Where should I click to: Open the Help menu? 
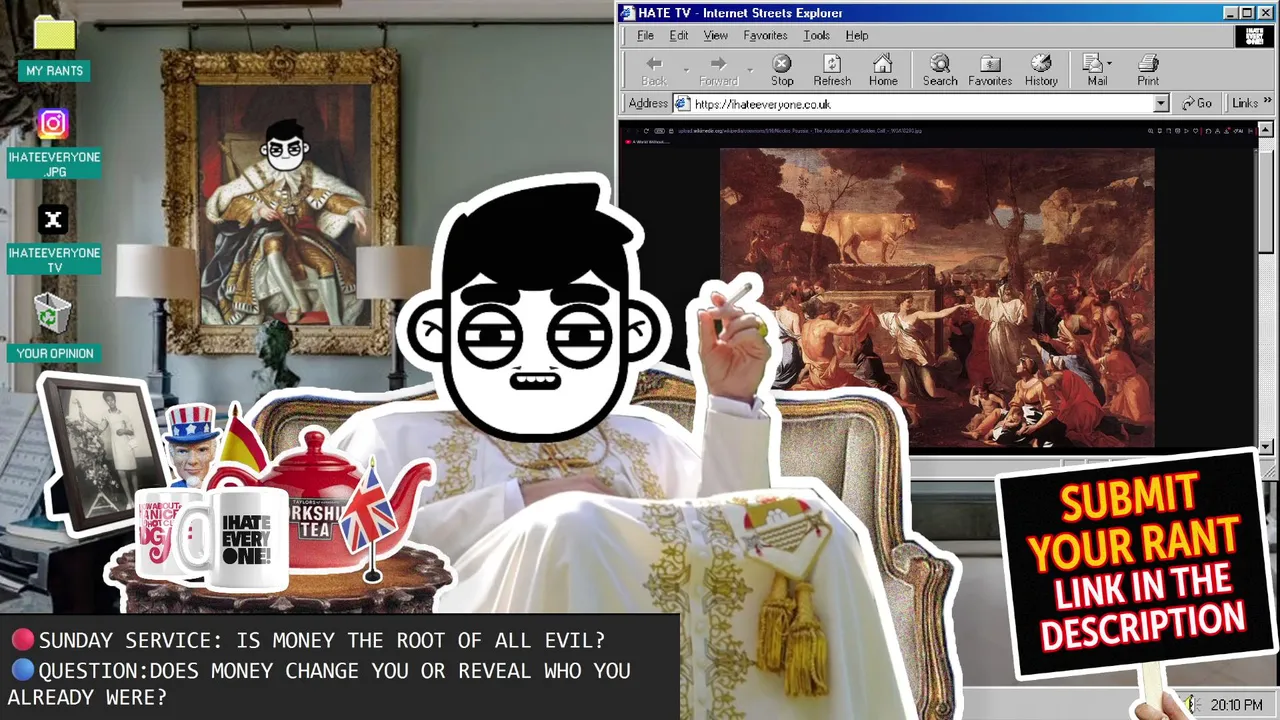coord(857,35)
